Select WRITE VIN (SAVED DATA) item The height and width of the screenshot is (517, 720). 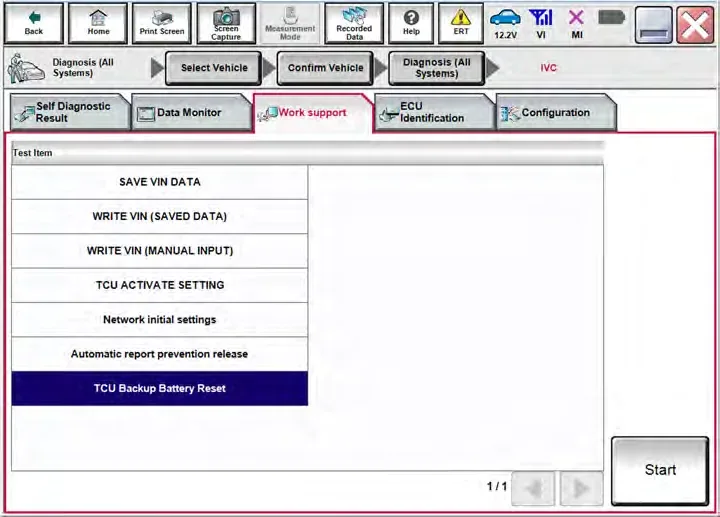point(160,217)
